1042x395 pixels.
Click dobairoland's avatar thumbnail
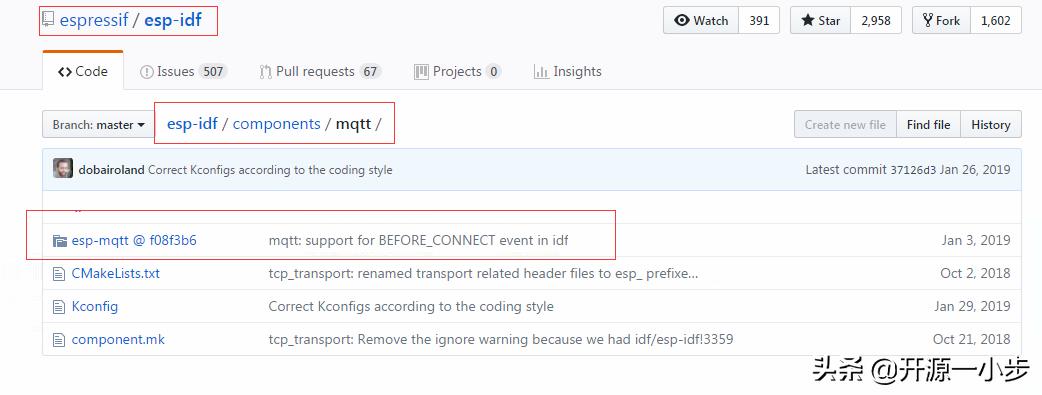coord(63,168)
